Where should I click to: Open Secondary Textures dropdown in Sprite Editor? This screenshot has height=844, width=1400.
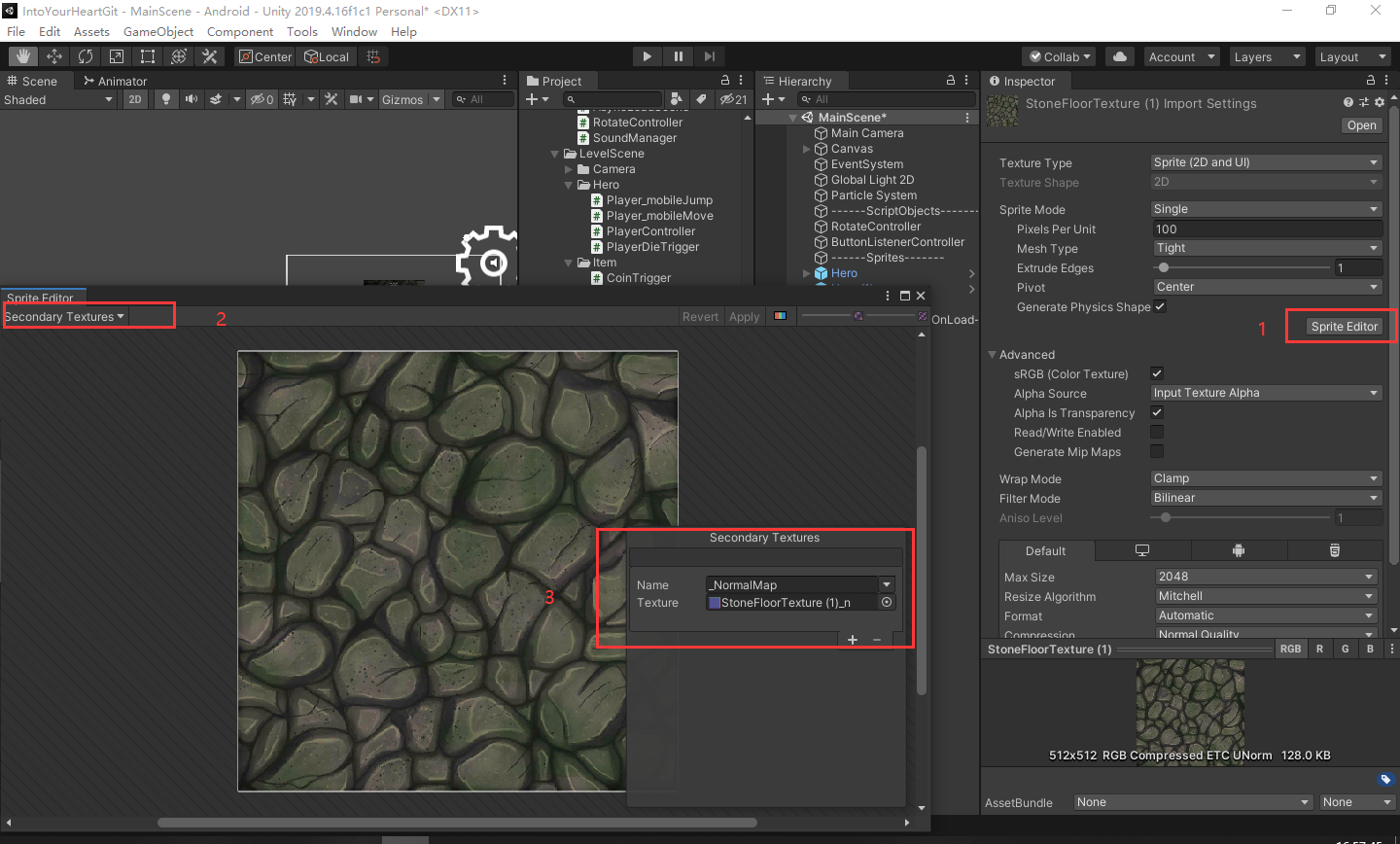tap(64, 317)
